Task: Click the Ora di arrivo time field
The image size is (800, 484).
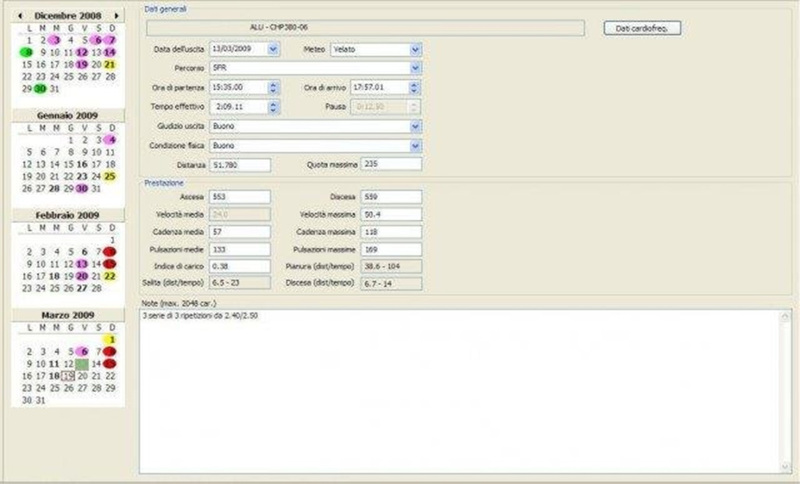Action: coord(380,88)
